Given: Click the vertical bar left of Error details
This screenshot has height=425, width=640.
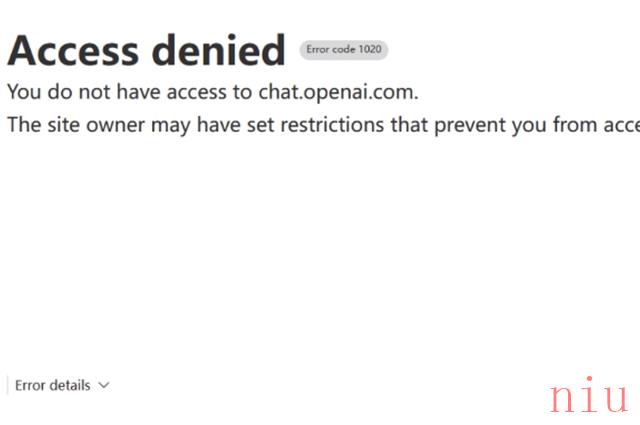Looking at the screenshot, I should tap(7, 385).
